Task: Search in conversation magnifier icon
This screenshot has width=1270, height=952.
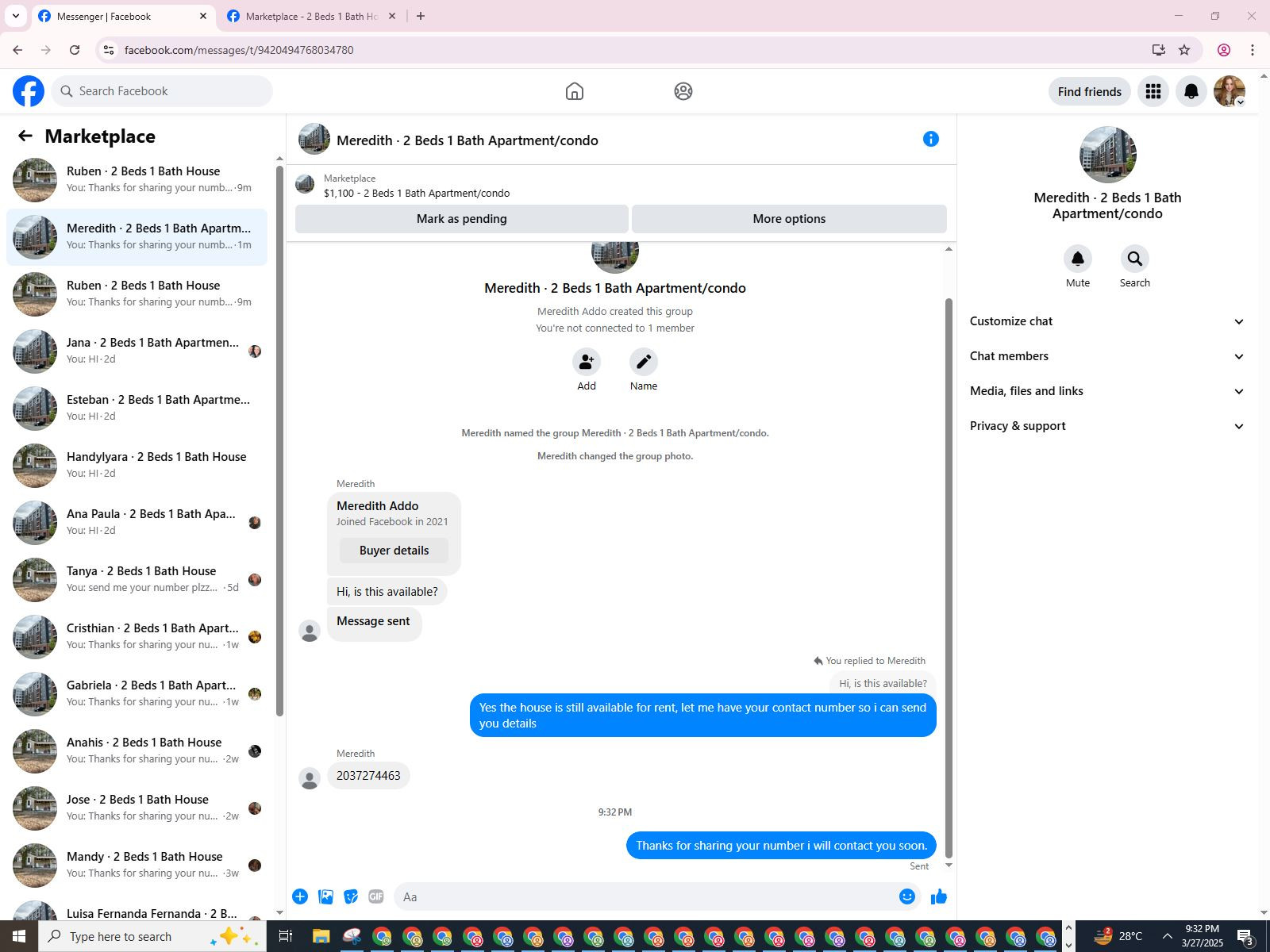Action: coord(1135,259)
